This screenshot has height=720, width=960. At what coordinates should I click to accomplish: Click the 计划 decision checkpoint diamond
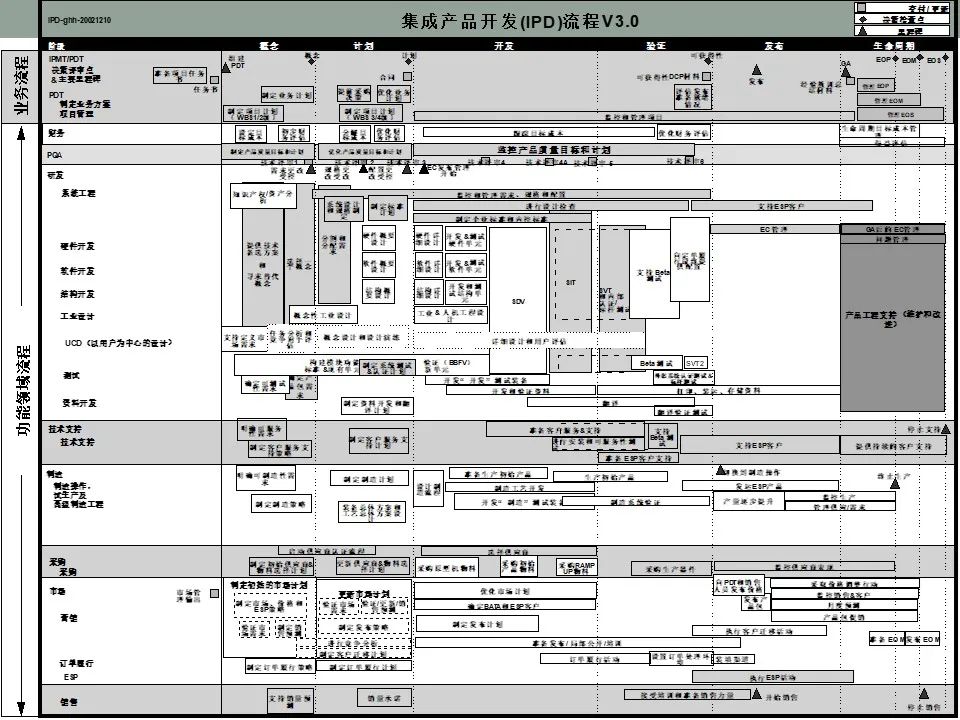tap(409, 61)
